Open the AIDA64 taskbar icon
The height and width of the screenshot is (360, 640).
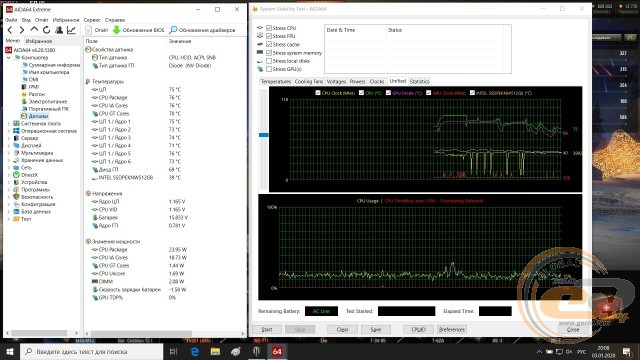(x=277, y=351)
